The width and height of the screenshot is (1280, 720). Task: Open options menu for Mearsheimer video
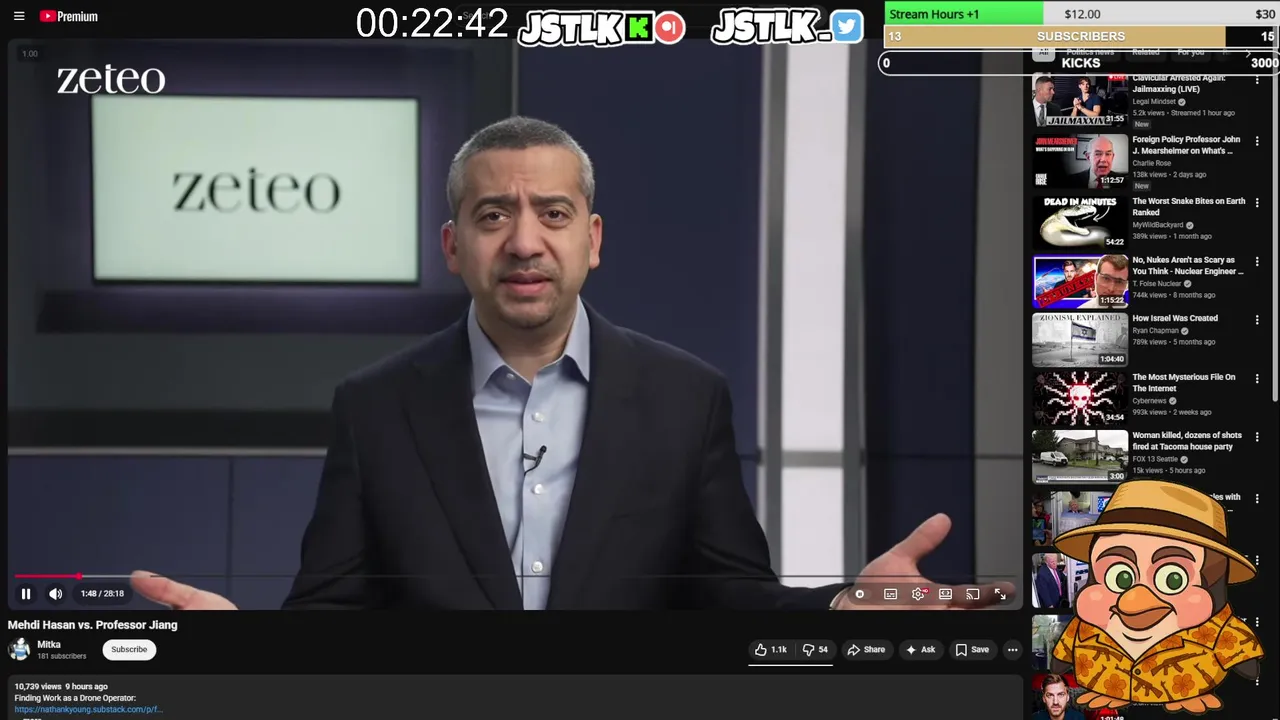pyautogui.click(x=1257, y=141)
